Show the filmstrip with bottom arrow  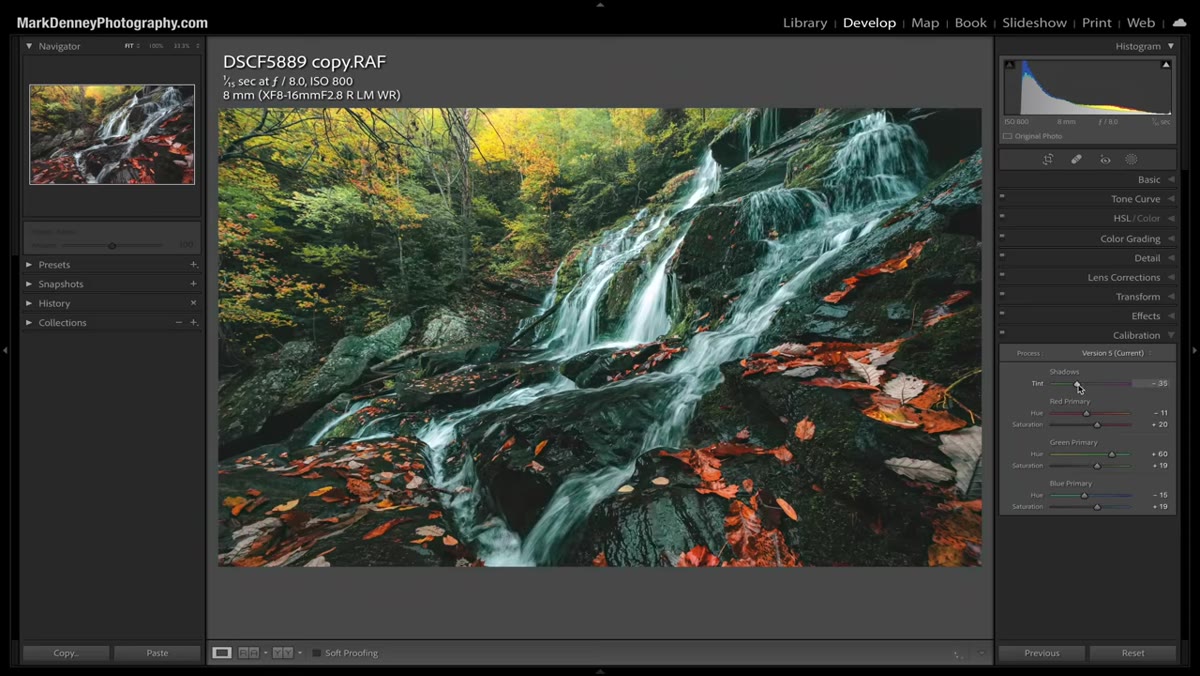coord(600,672)
